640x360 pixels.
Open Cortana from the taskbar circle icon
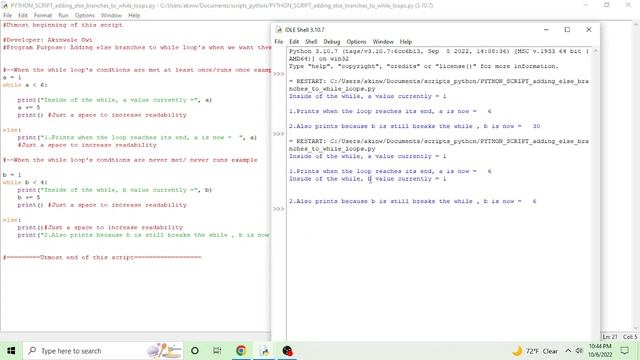click(x=195, y=351)
